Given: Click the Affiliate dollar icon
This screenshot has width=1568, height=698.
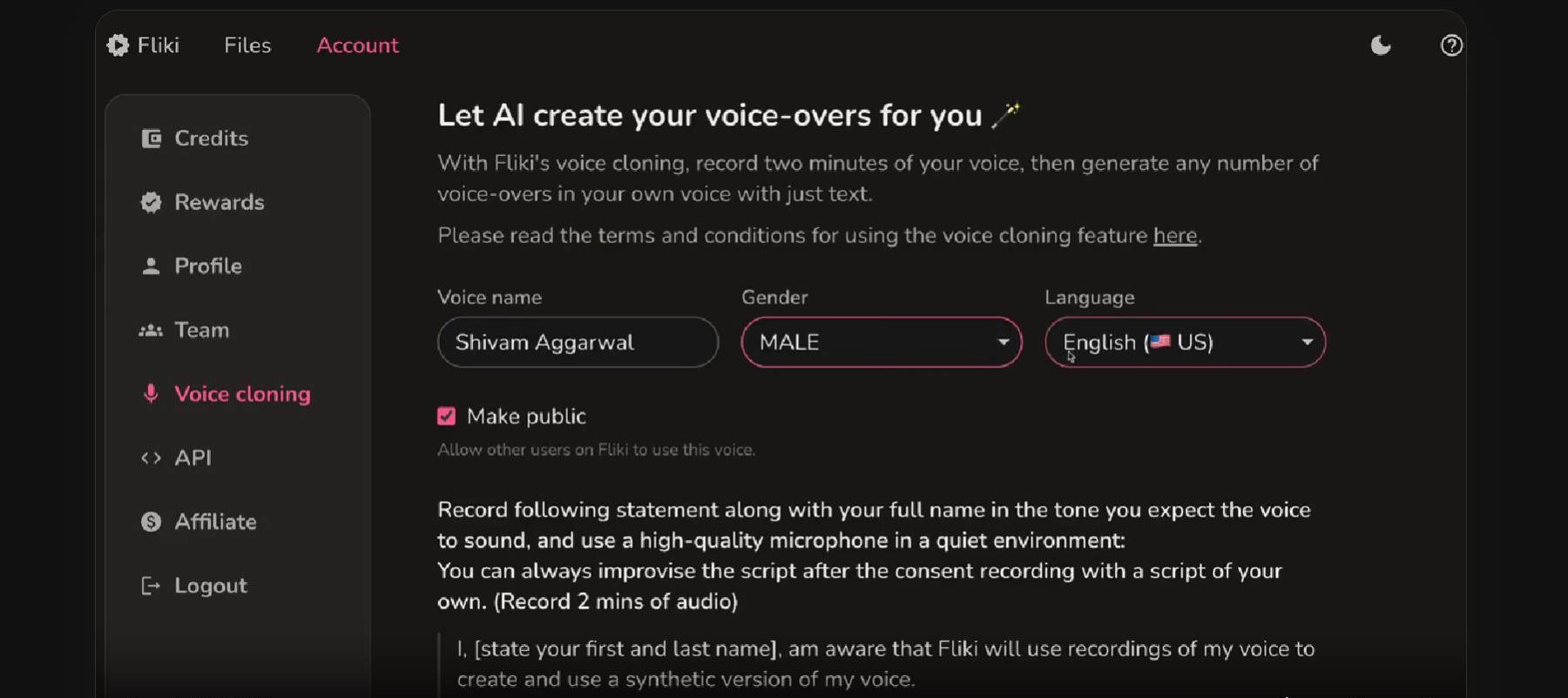Looking at the screenshot, I should (x=151, y=521).
